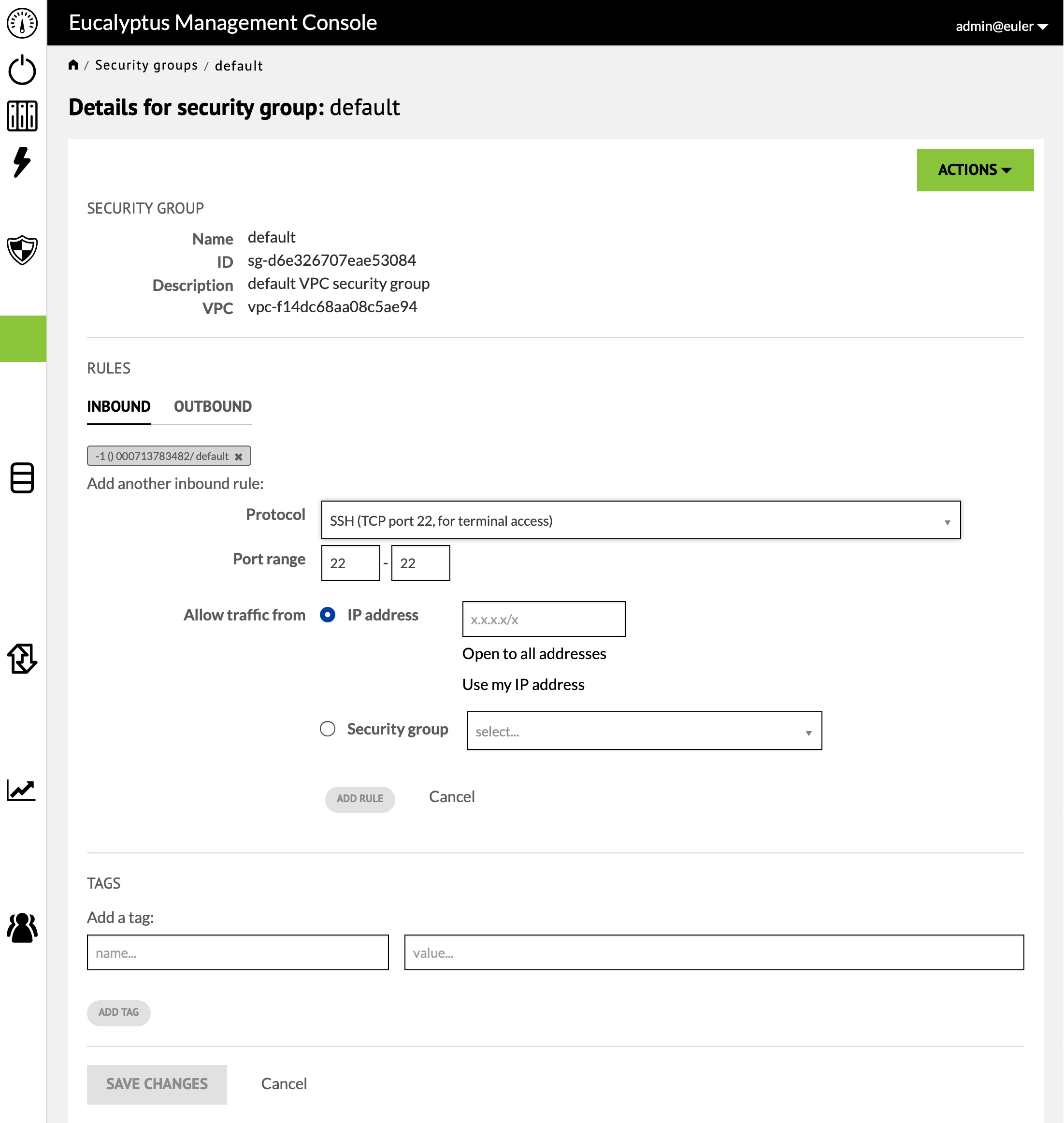The width and height of the screenshot is (1064, 1123).
Task: Click the green highlighted sidebar item
Action: click(23, 339)
